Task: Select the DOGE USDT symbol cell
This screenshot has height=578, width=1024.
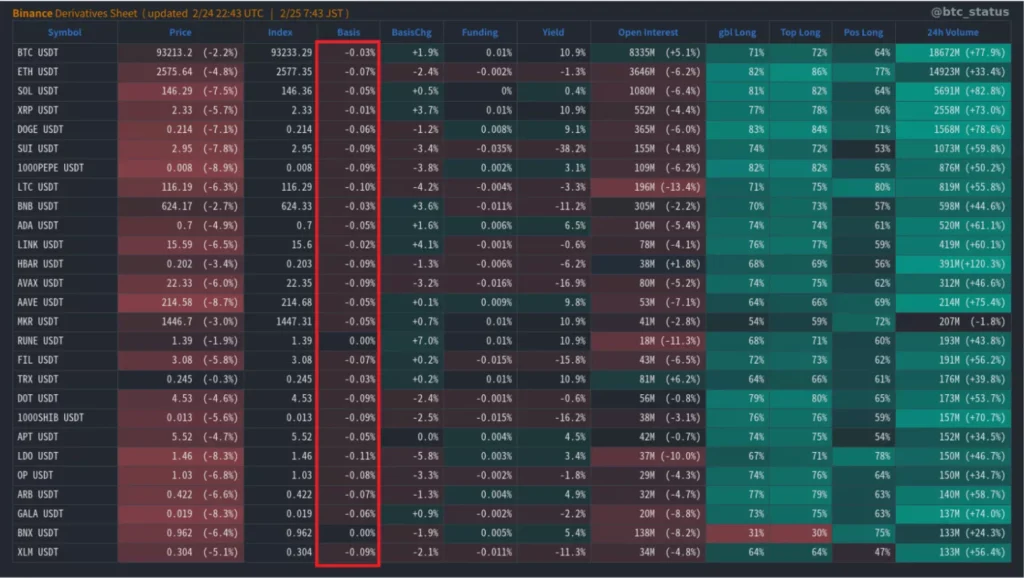Action: [x=65, y=129]
